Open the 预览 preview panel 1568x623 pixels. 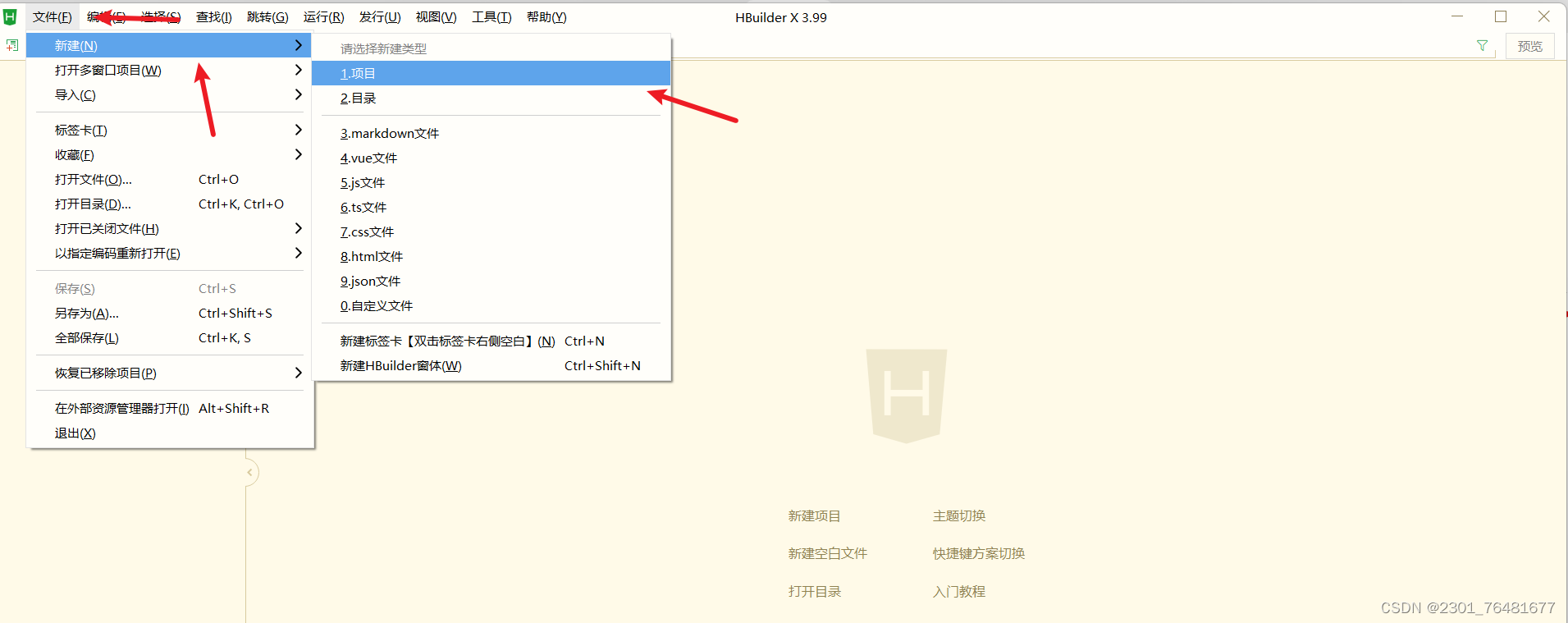coord(1529,46)
